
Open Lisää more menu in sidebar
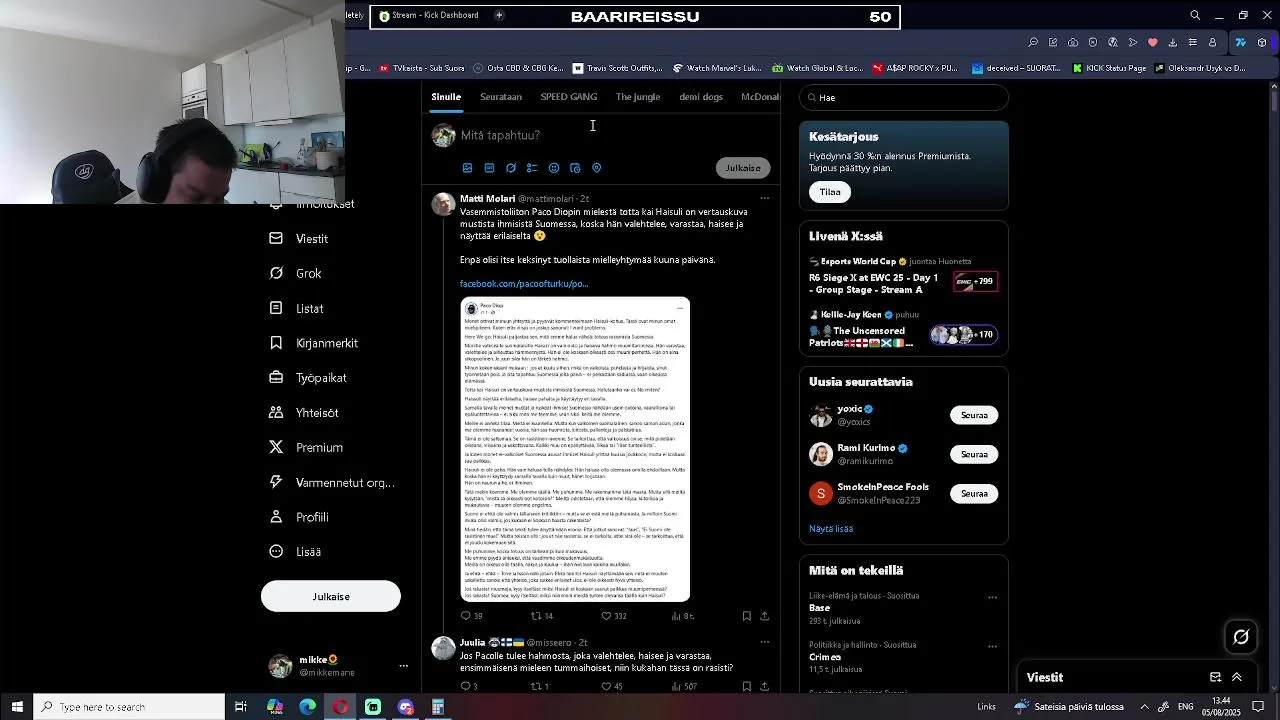(x=295, y=552)
